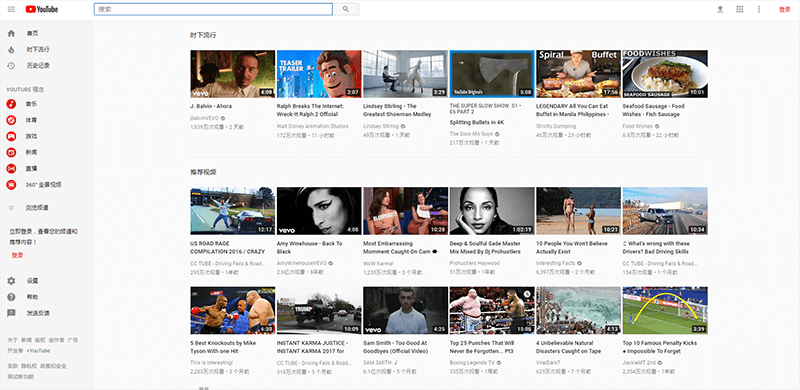This screenshot has height=390, width=800.
Task: Click the +YouTube footer link
Action: (x=38, y=351)
